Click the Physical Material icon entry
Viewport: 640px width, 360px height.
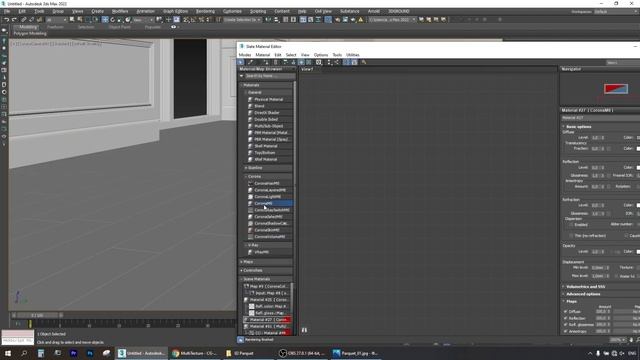point(250,99)
